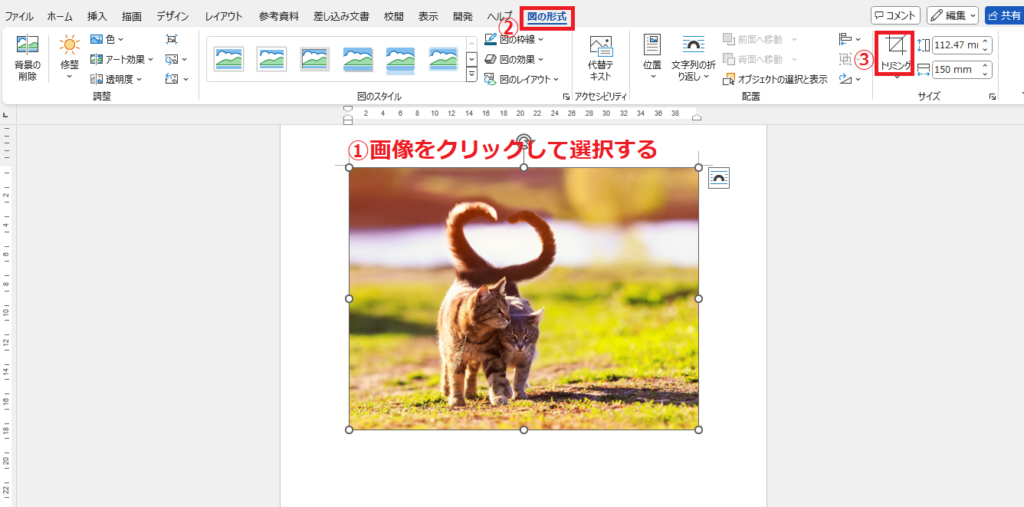Apply the first picture style thumbnail
Viewport: 1024px width, 507px height.
click(x=229, y=59)
